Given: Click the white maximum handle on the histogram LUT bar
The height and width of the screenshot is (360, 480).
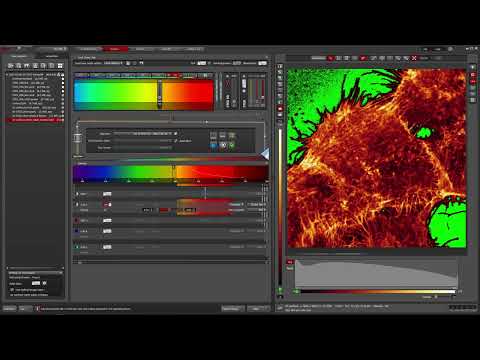Looking at the screenshot, I should (453, 292).
